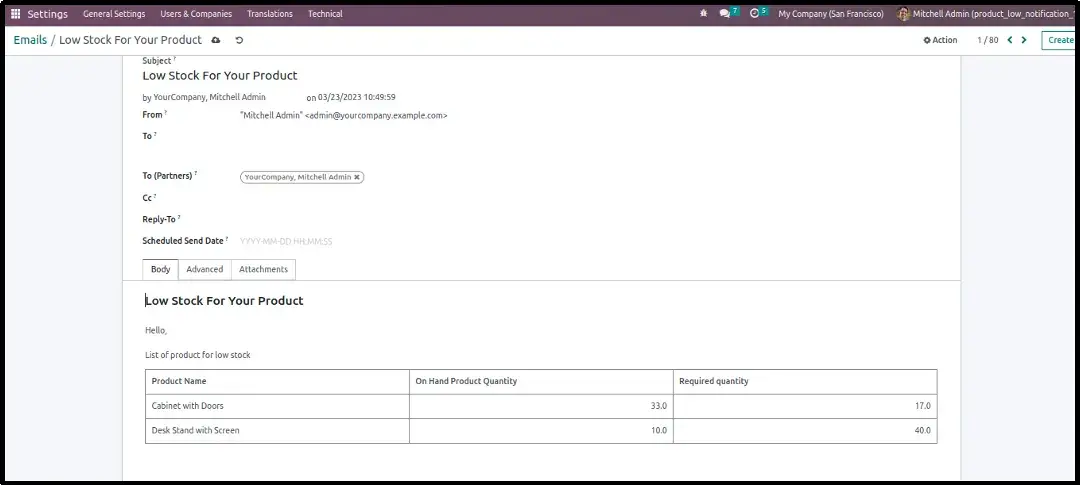The height and width of the screenshot is (485, 1080).
Task: Open Translations menu
Action: point(270,14)
